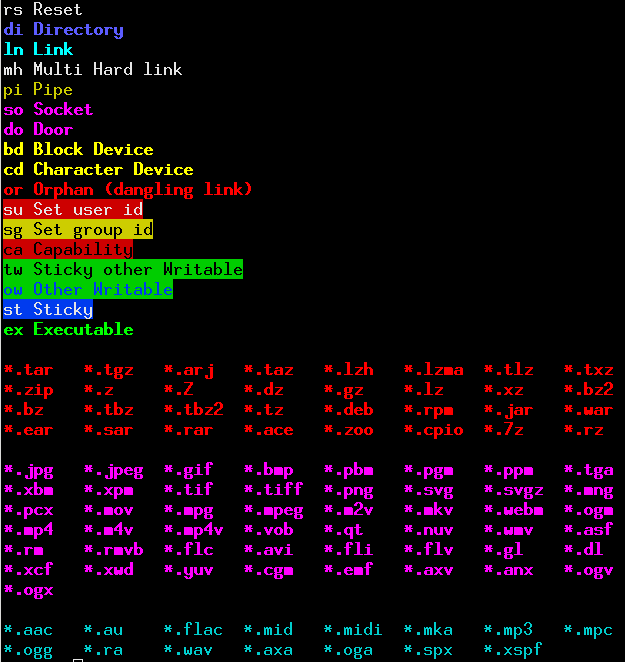Select the '*.mp3' extension
The height and width of the screenshot is (662, 625).
click(508, 630)
